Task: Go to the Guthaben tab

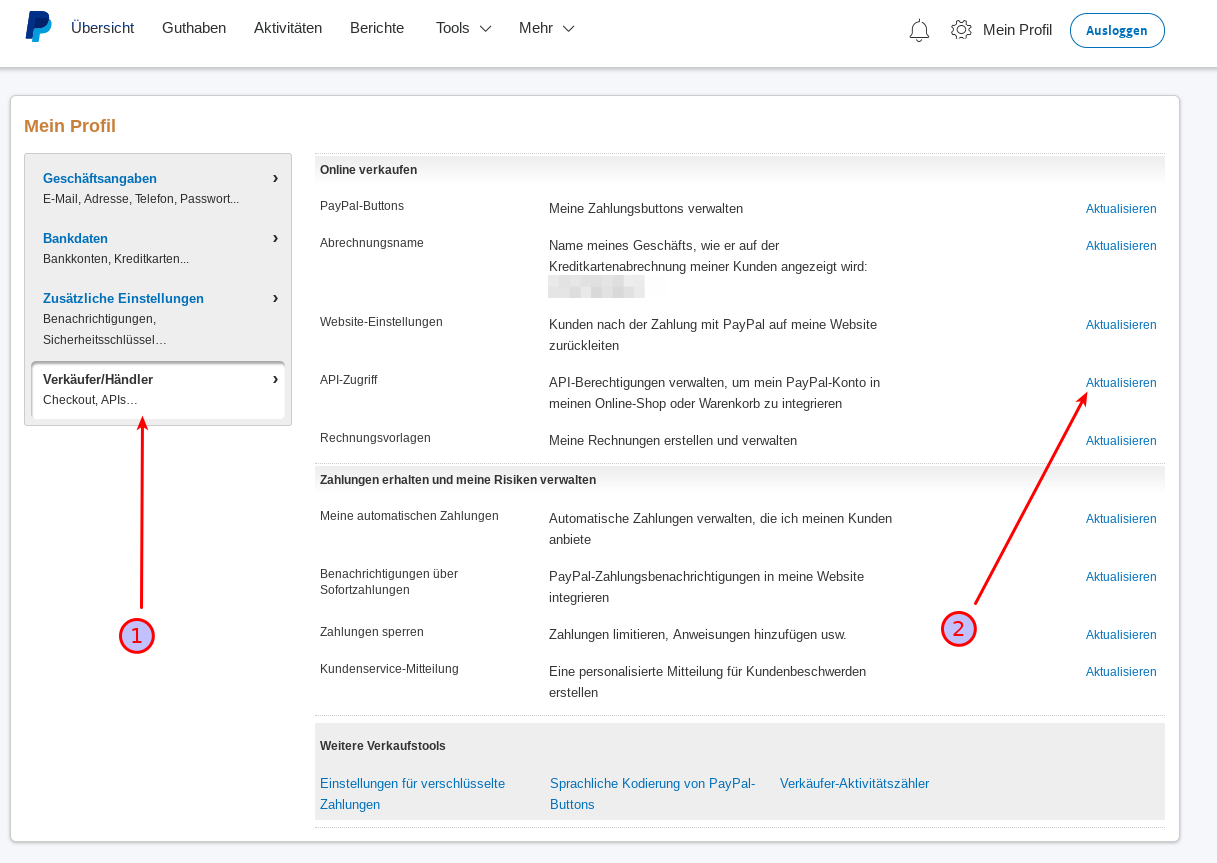Action: (x=194, y=28)
